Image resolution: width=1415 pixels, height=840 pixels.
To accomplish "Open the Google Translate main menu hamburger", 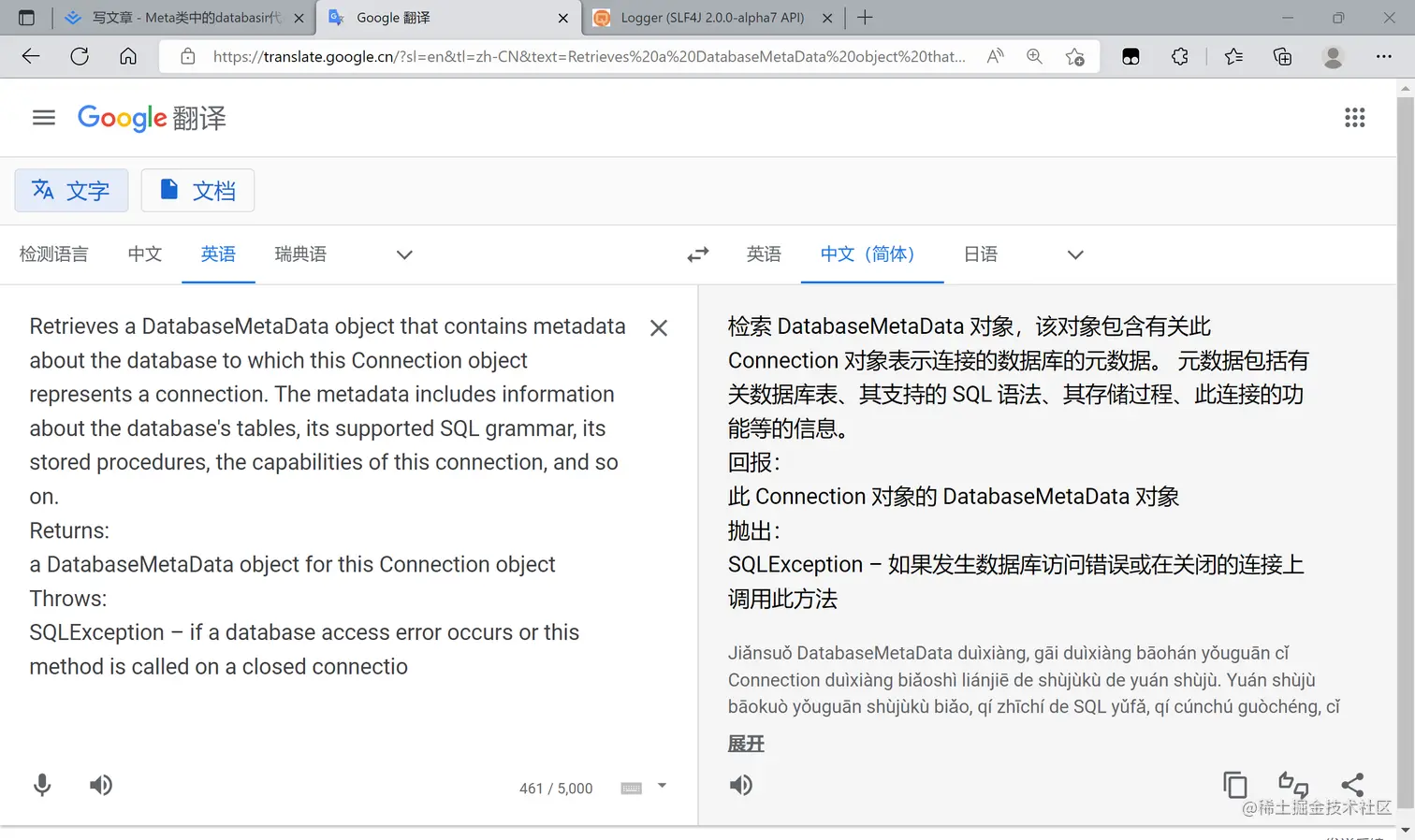I will pyautogui.click(x=44, y=118).
